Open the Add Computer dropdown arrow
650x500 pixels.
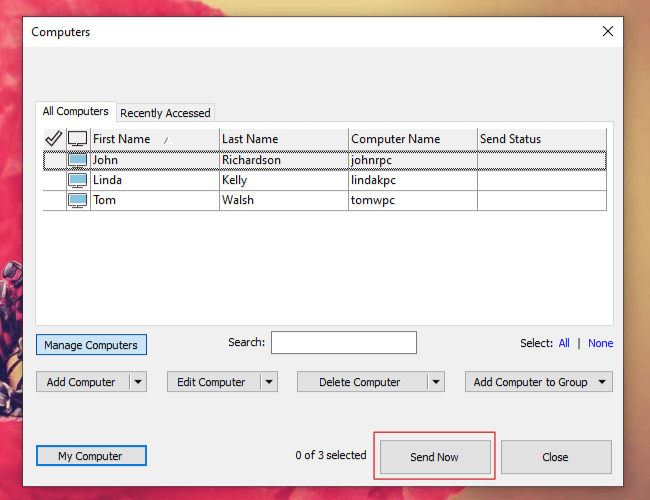pos(137,382)
